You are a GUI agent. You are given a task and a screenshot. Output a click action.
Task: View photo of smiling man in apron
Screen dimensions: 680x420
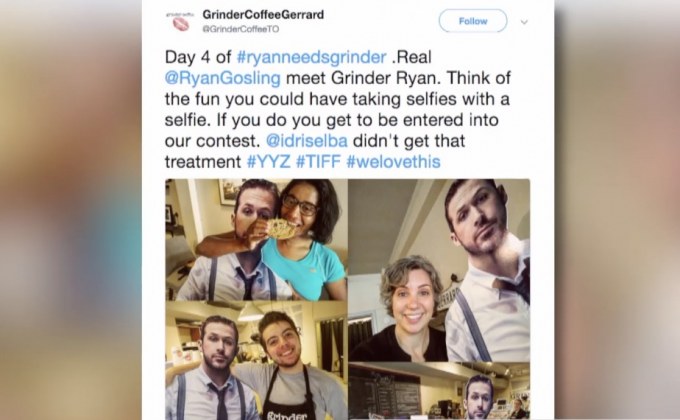tap(256, 361)
